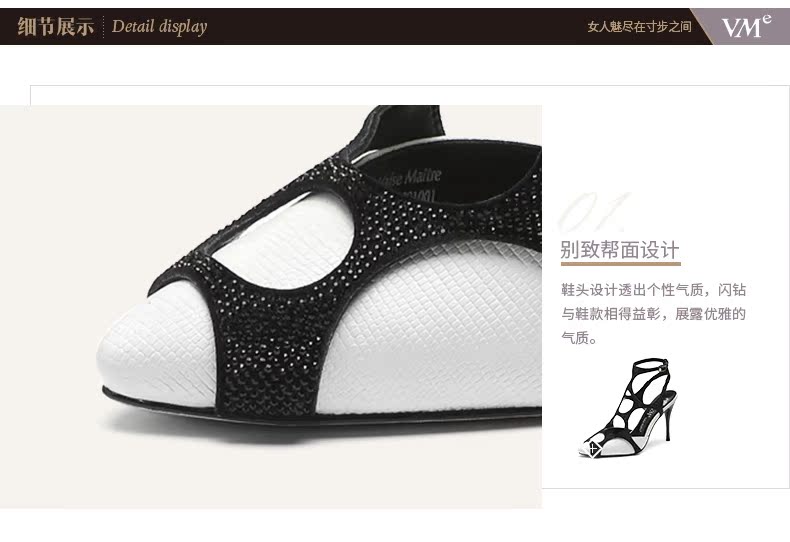Click the dark header banner bar
This screenshot has width=790, height=542.
[395, 26]
